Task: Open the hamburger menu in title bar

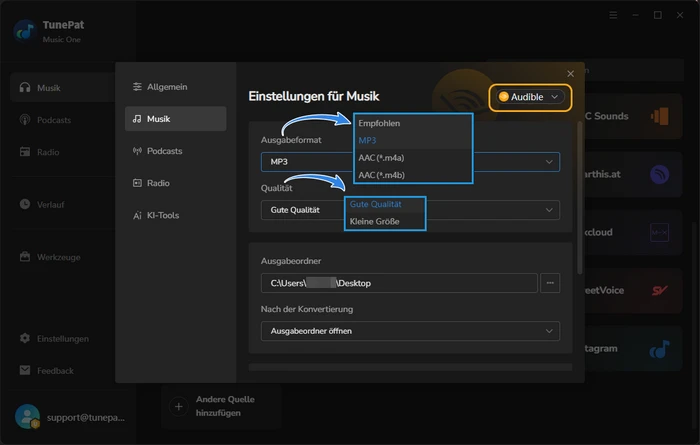Action: tap(613, 15)
